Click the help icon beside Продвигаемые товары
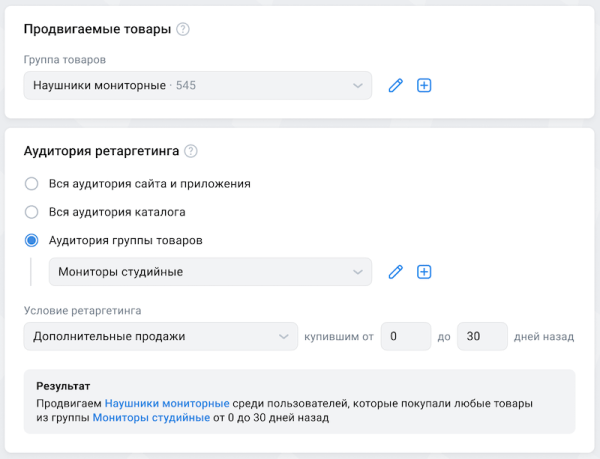This screenshot has height=459, width=600. [183, 28]
